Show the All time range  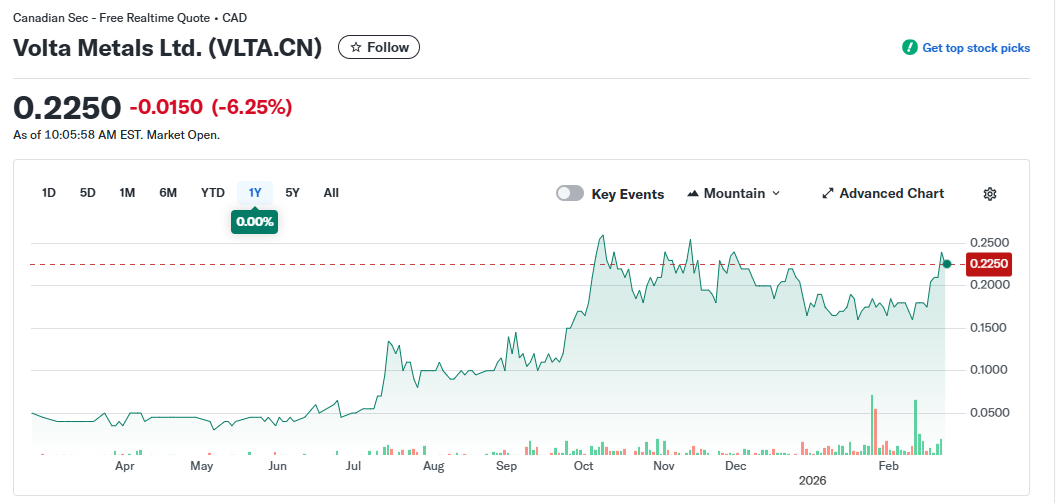[x=331, y=193]
